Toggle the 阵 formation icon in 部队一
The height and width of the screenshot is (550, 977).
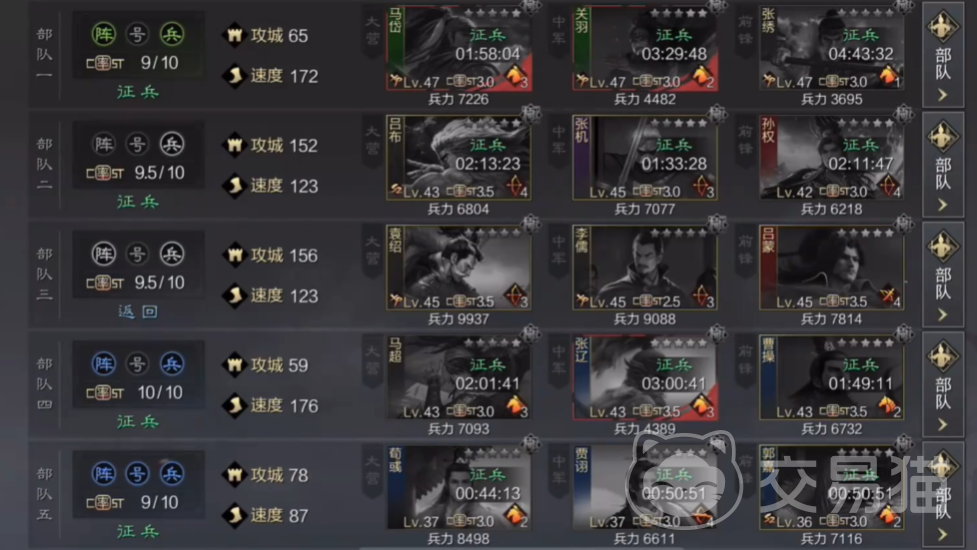pyautogui.click(x=104, y=34)
